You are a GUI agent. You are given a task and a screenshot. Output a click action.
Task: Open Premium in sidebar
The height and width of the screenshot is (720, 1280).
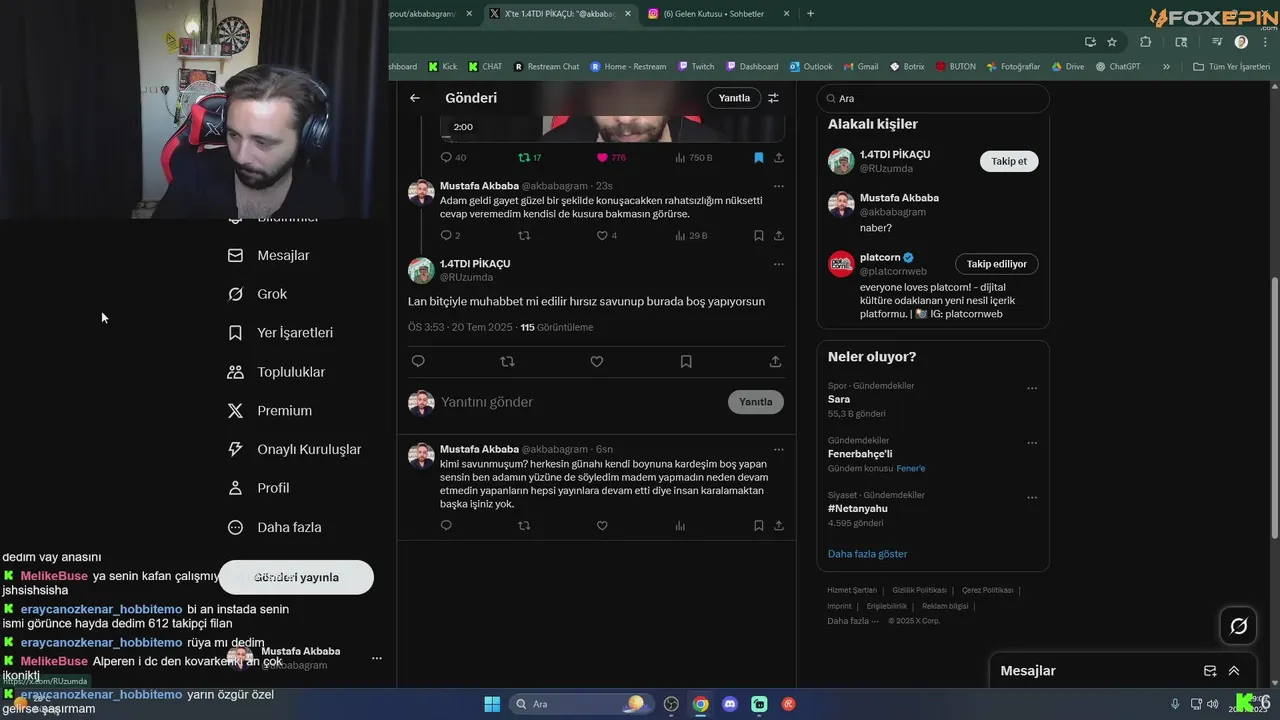point(269,411)
